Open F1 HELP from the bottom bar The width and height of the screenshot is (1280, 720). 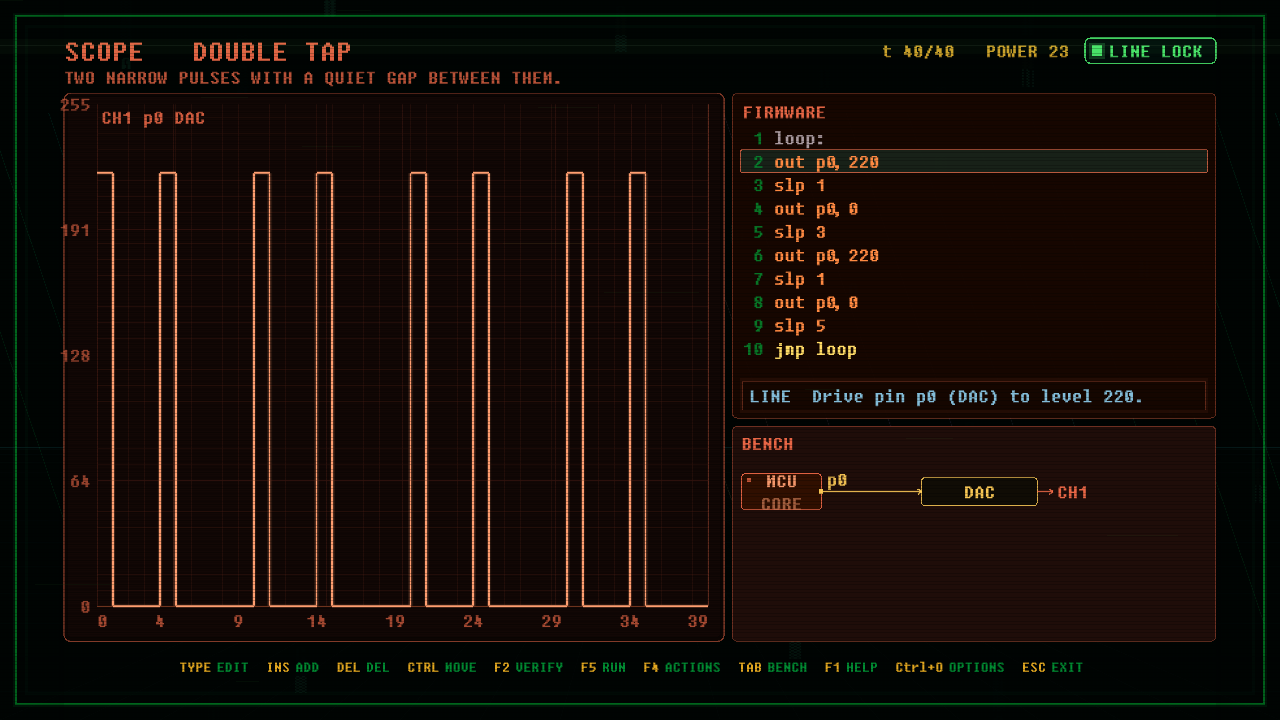coord(851,667)
